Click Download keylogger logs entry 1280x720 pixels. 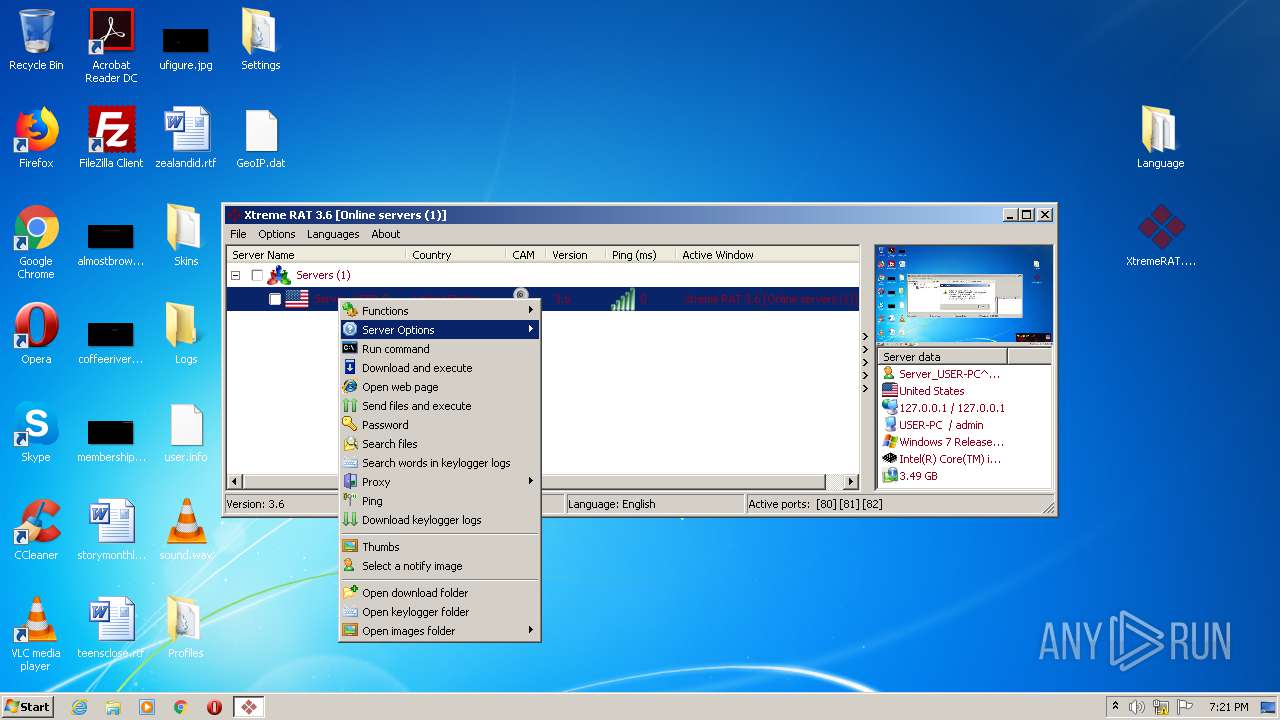click(440, 520)
